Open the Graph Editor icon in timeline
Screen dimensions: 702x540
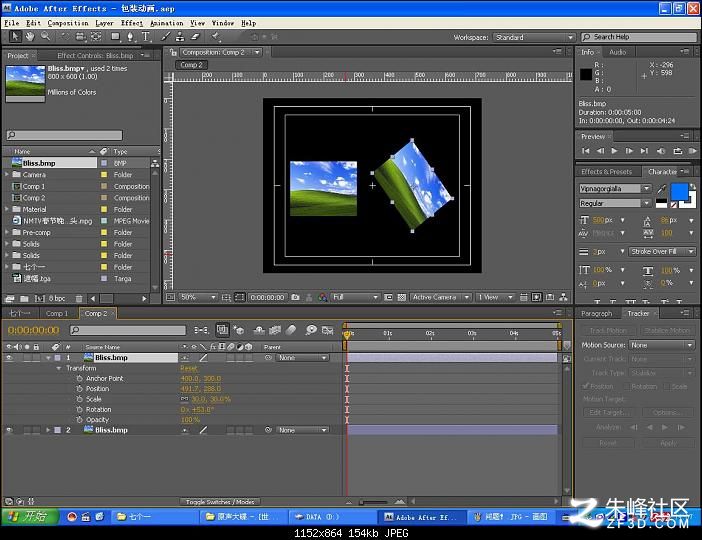tap(328, 330)
